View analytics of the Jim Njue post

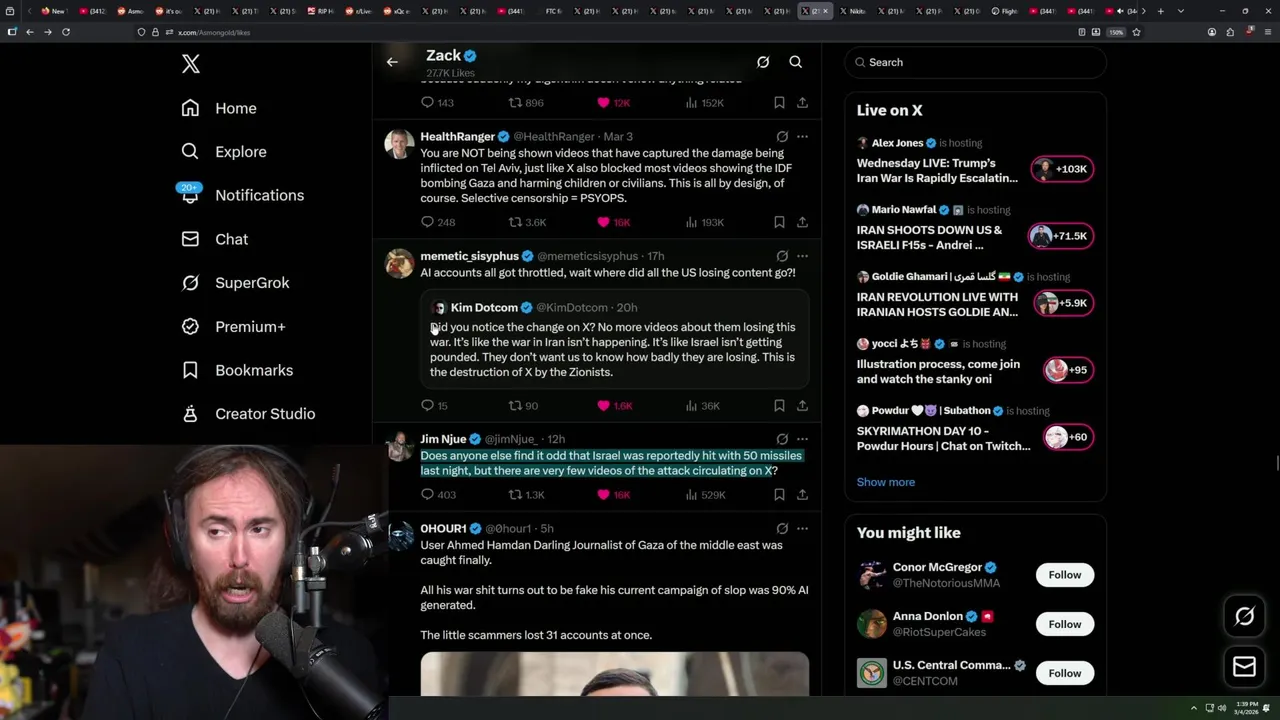pos(705,495)
